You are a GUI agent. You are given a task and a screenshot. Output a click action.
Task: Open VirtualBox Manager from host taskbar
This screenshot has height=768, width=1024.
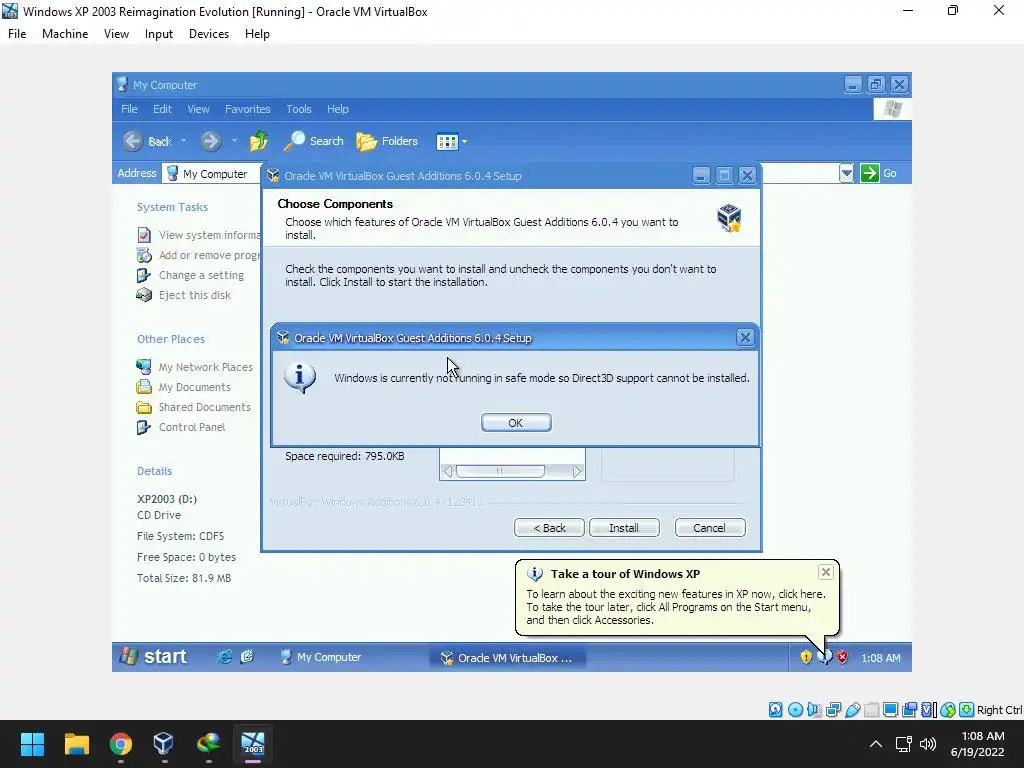(163, 744)
